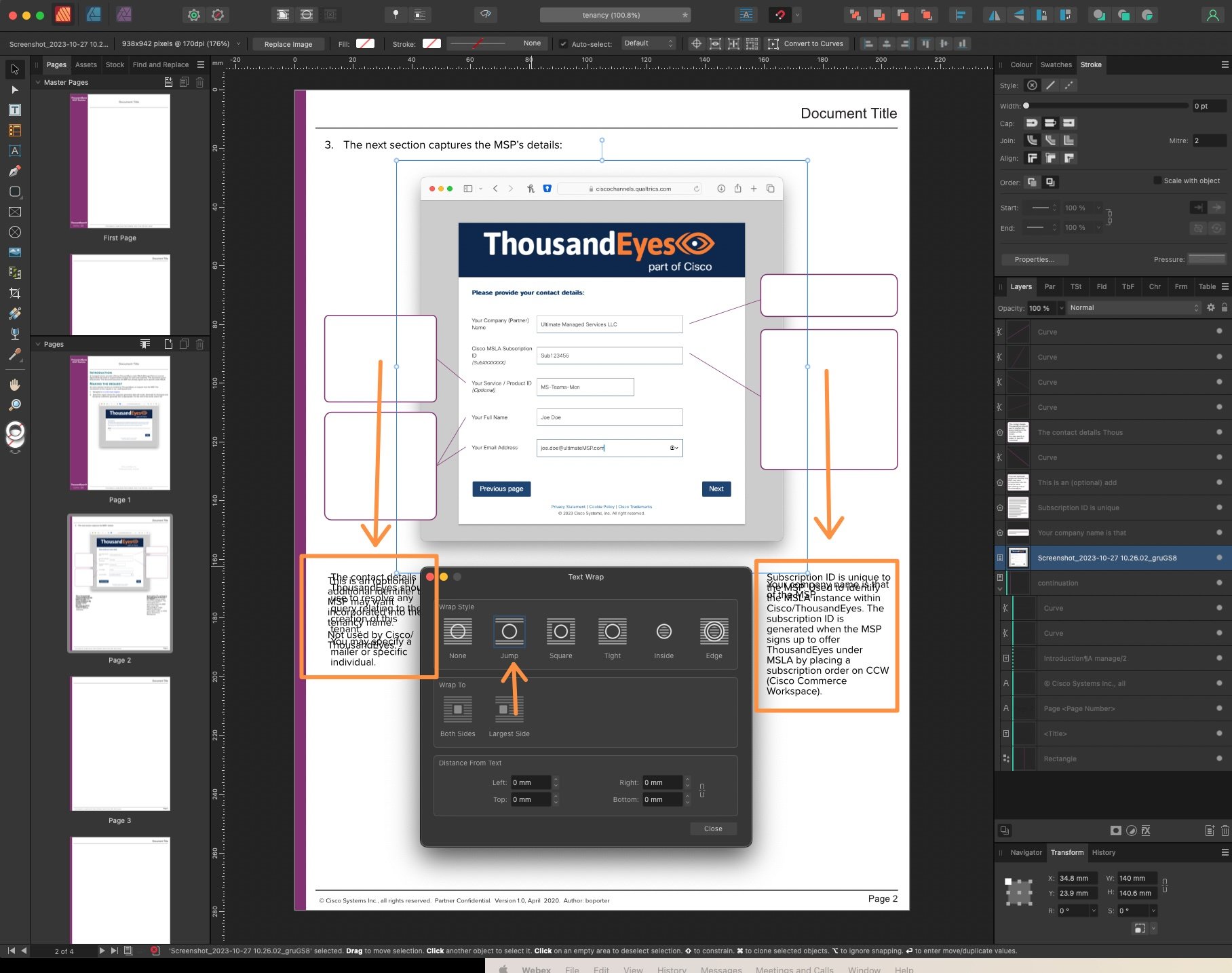1232x973 pixels.
Task: Switch to History tab
Action: click(x=1103, y=852)
